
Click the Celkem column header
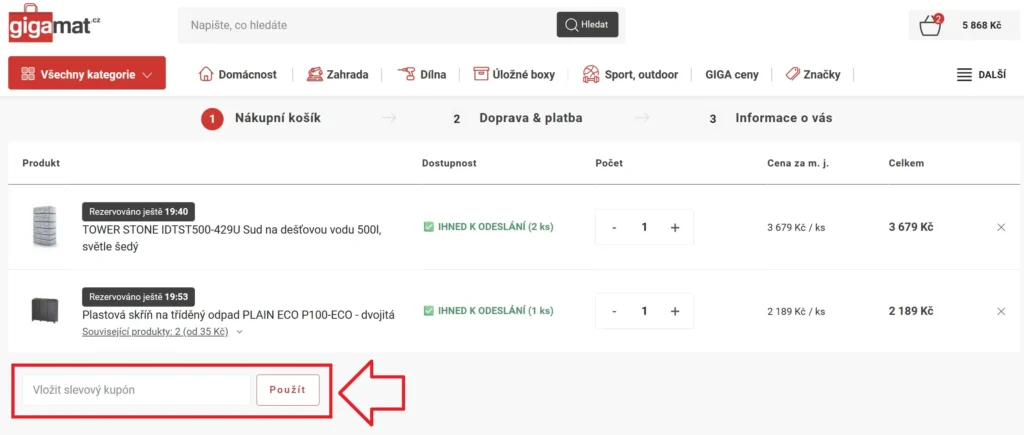pos(906,163)
